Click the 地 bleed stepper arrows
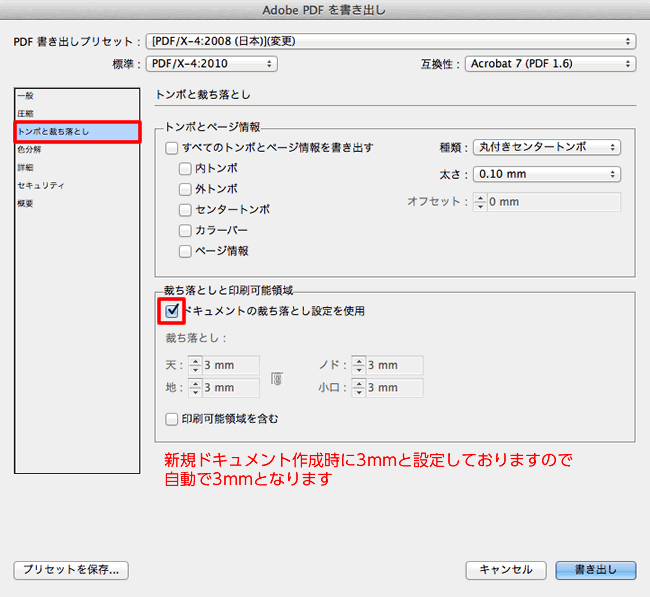Image resolution: width=650 pixels, height=597 pixels. coord(195,388)
